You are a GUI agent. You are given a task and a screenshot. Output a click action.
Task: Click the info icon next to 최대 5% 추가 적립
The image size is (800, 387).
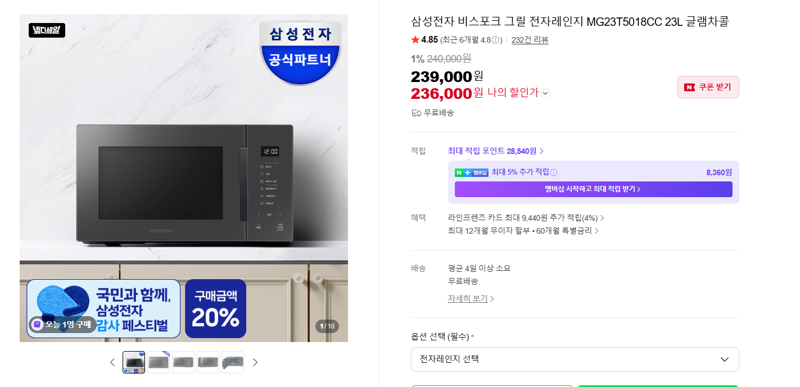click(x=554, y=172)
